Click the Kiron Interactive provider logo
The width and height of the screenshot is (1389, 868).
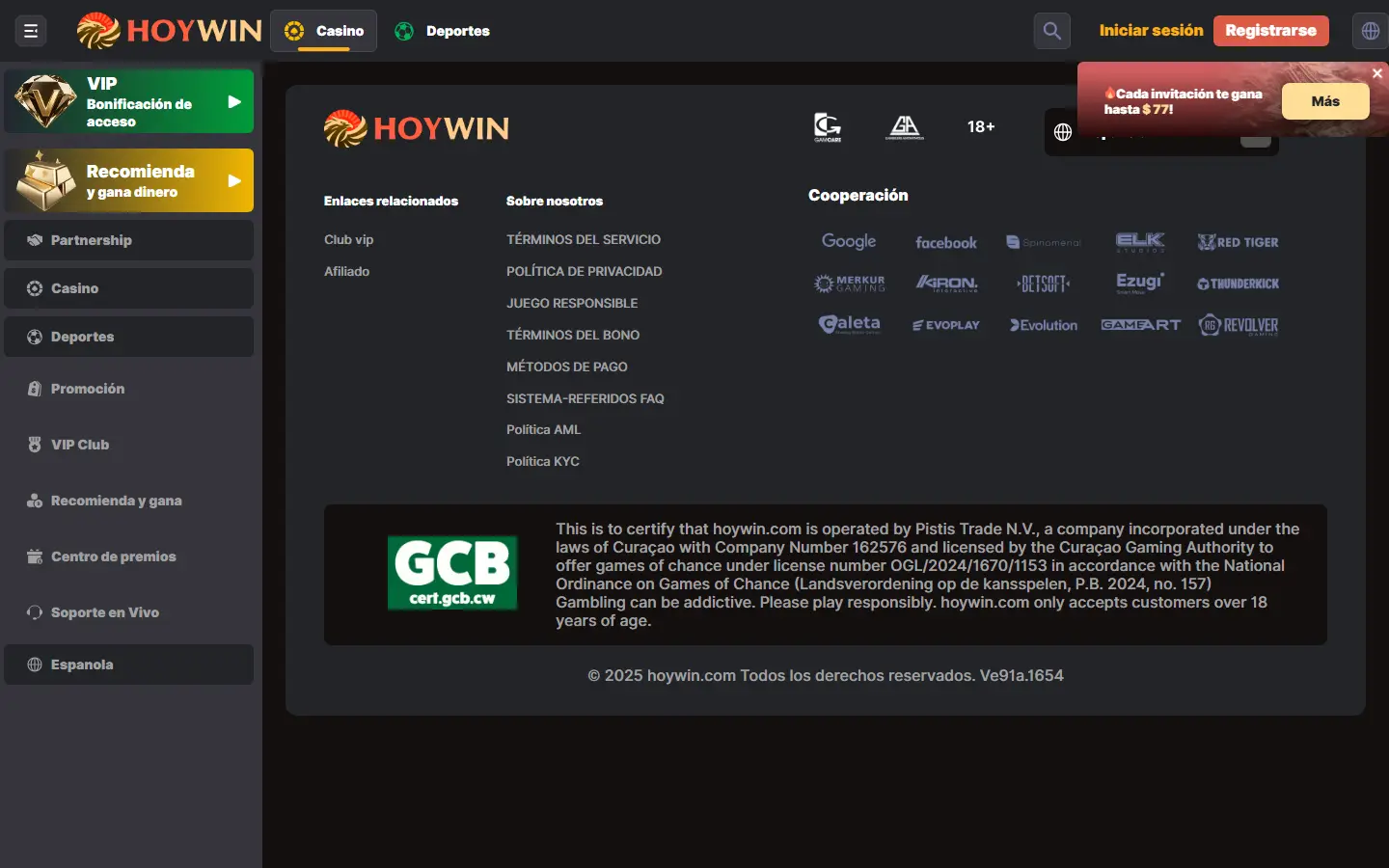[946, 284]
